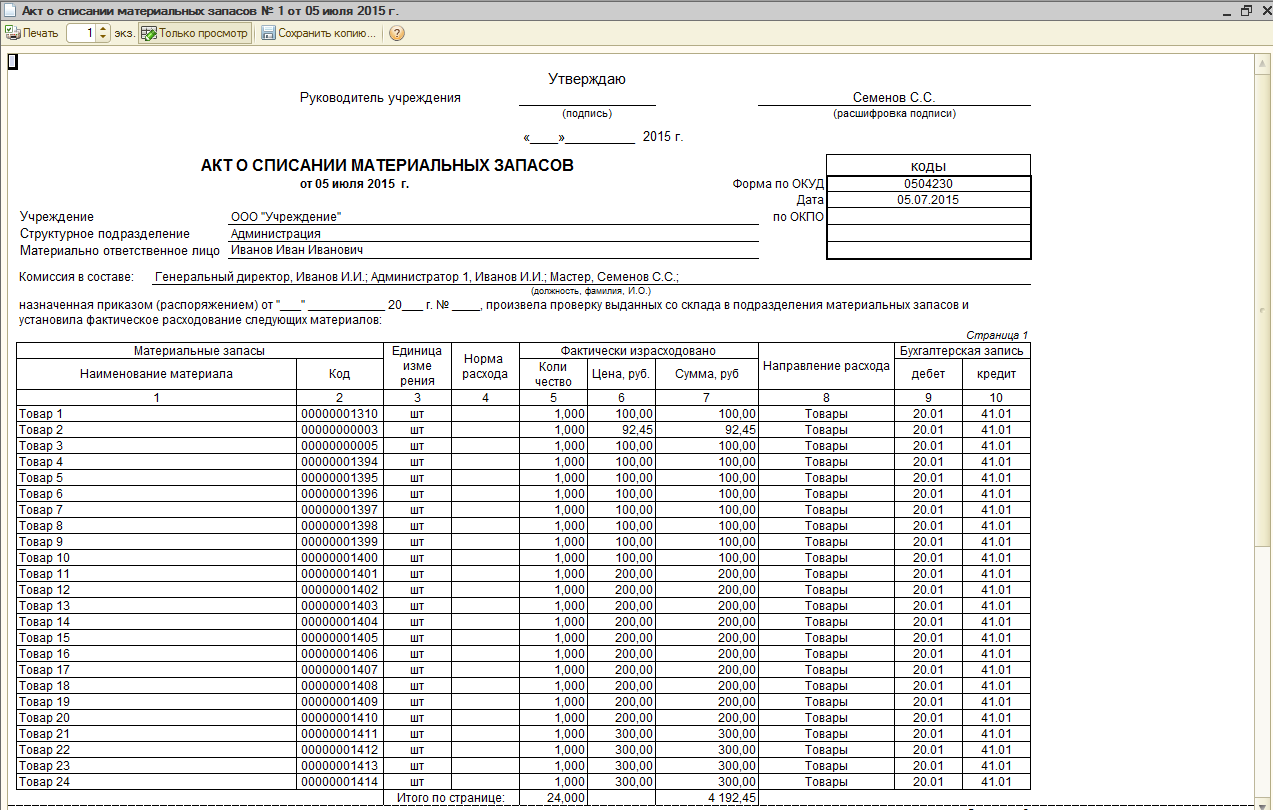
Task: Click the Фактически израсходовано header
Action: point(640,351)
